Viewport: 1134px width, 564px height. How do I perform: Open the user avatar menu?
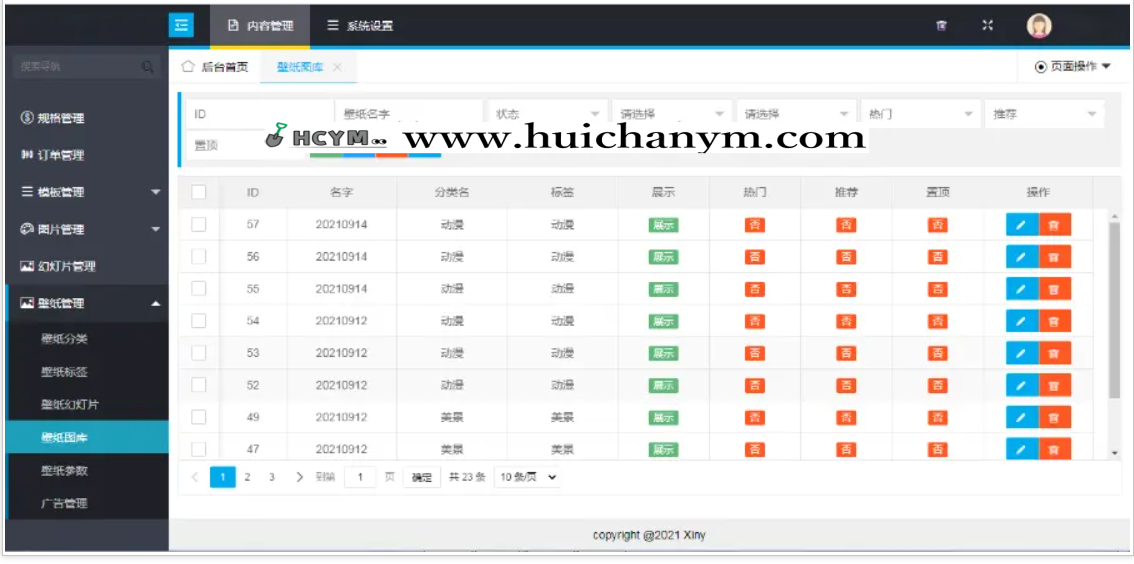click(1039, 26)
